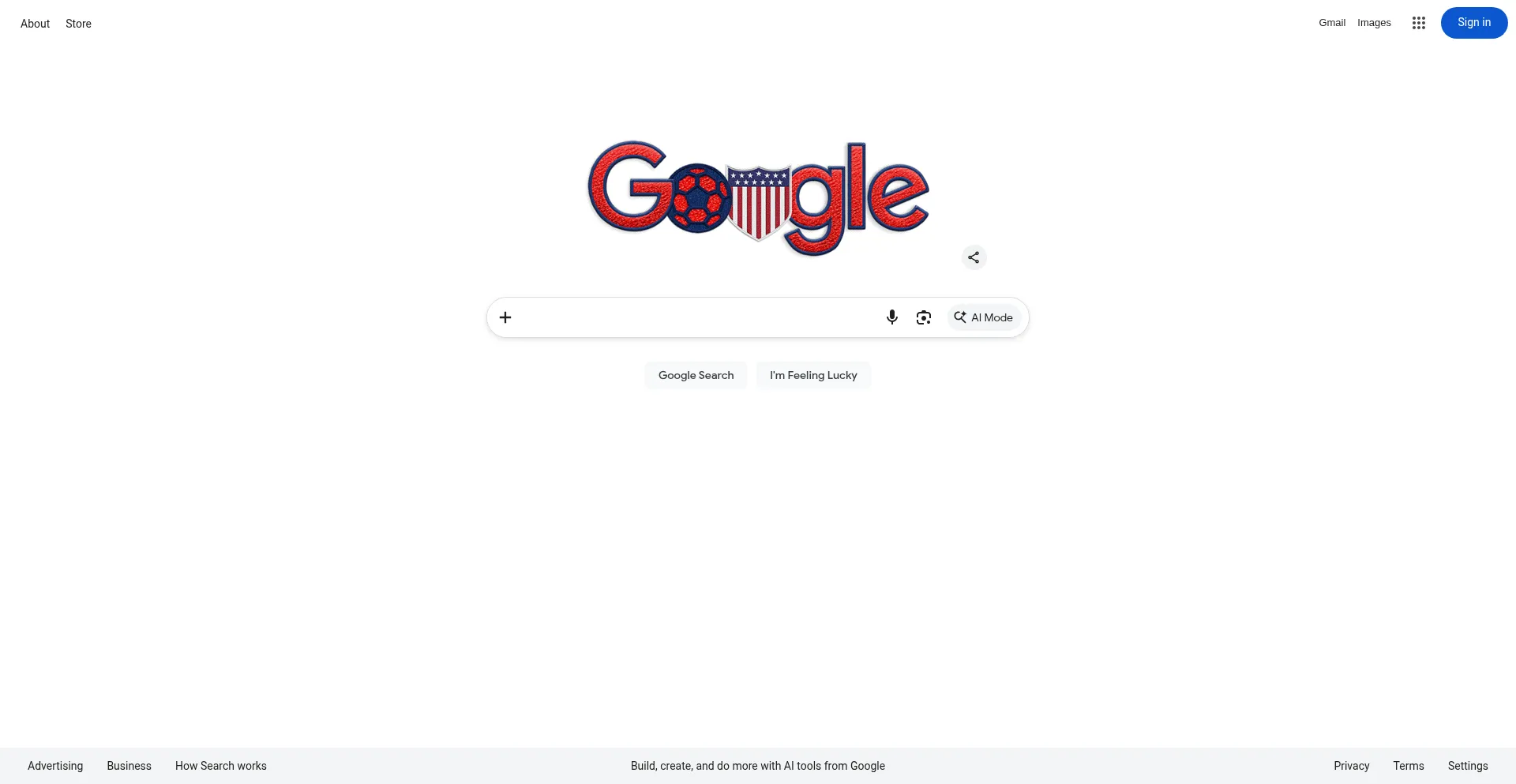Share the Google Doodle

click(x=974, y=257)
